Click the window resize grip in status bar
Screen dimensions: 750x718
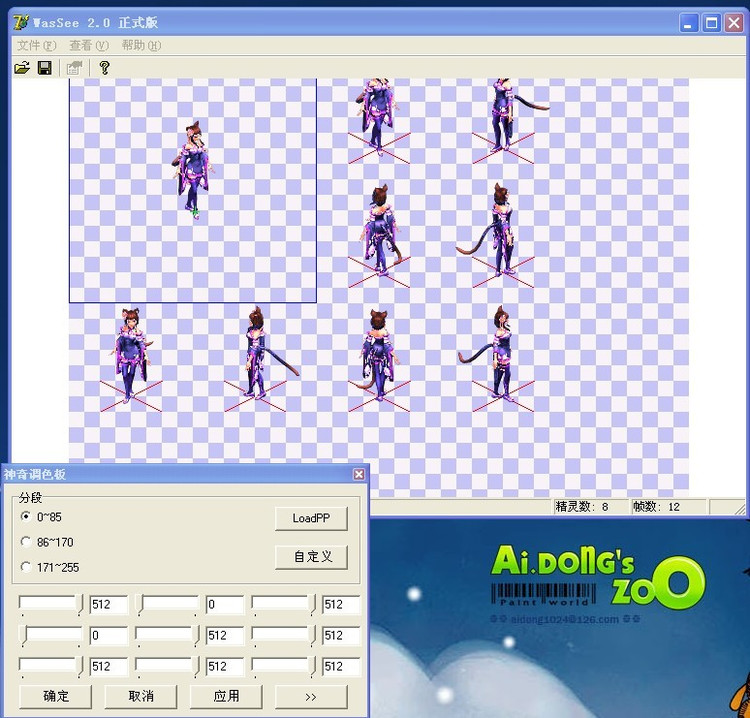click(739, 508)
